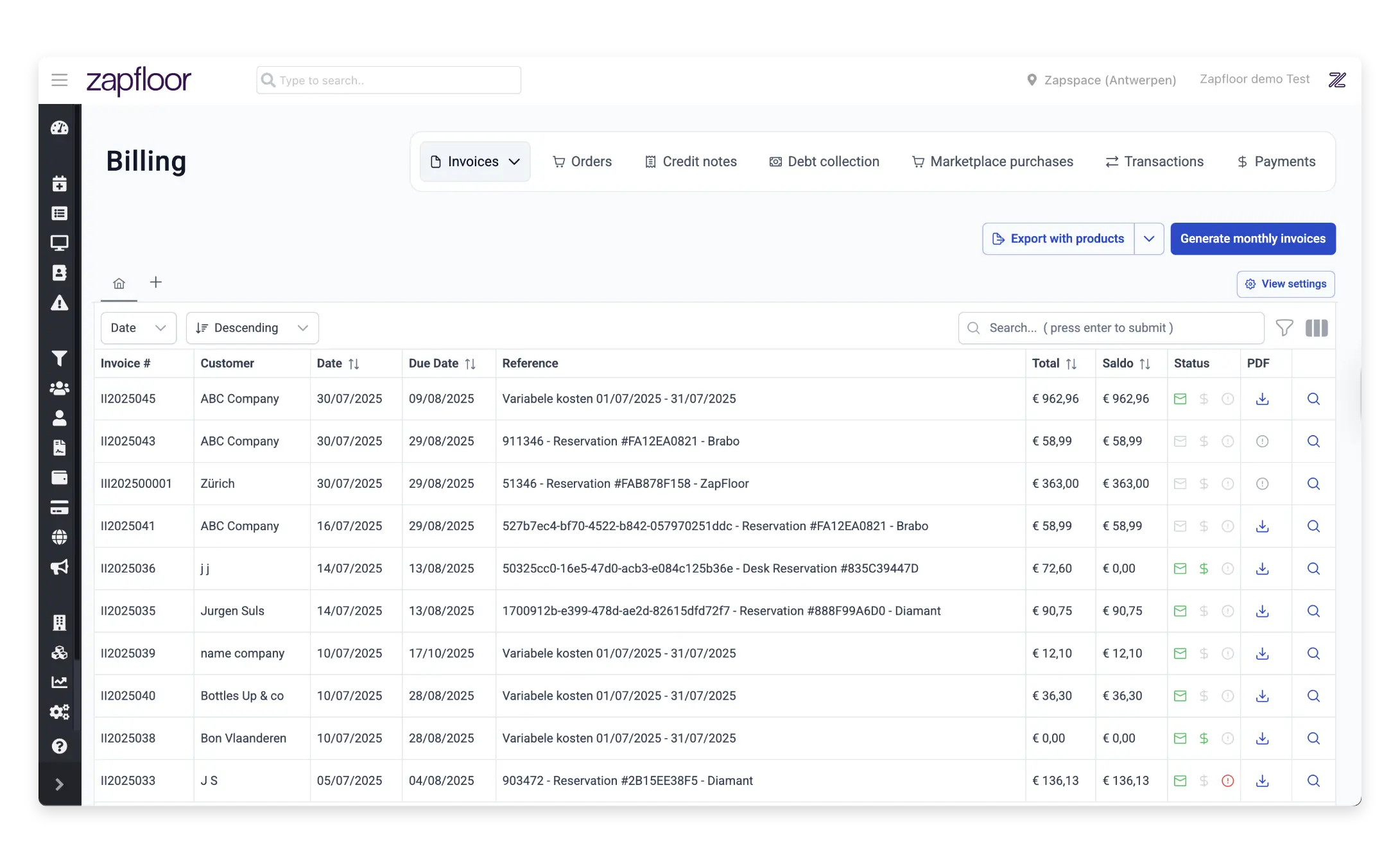
Task: Click Generate monthly invoices button
Action: click(x=1252, y=239)
